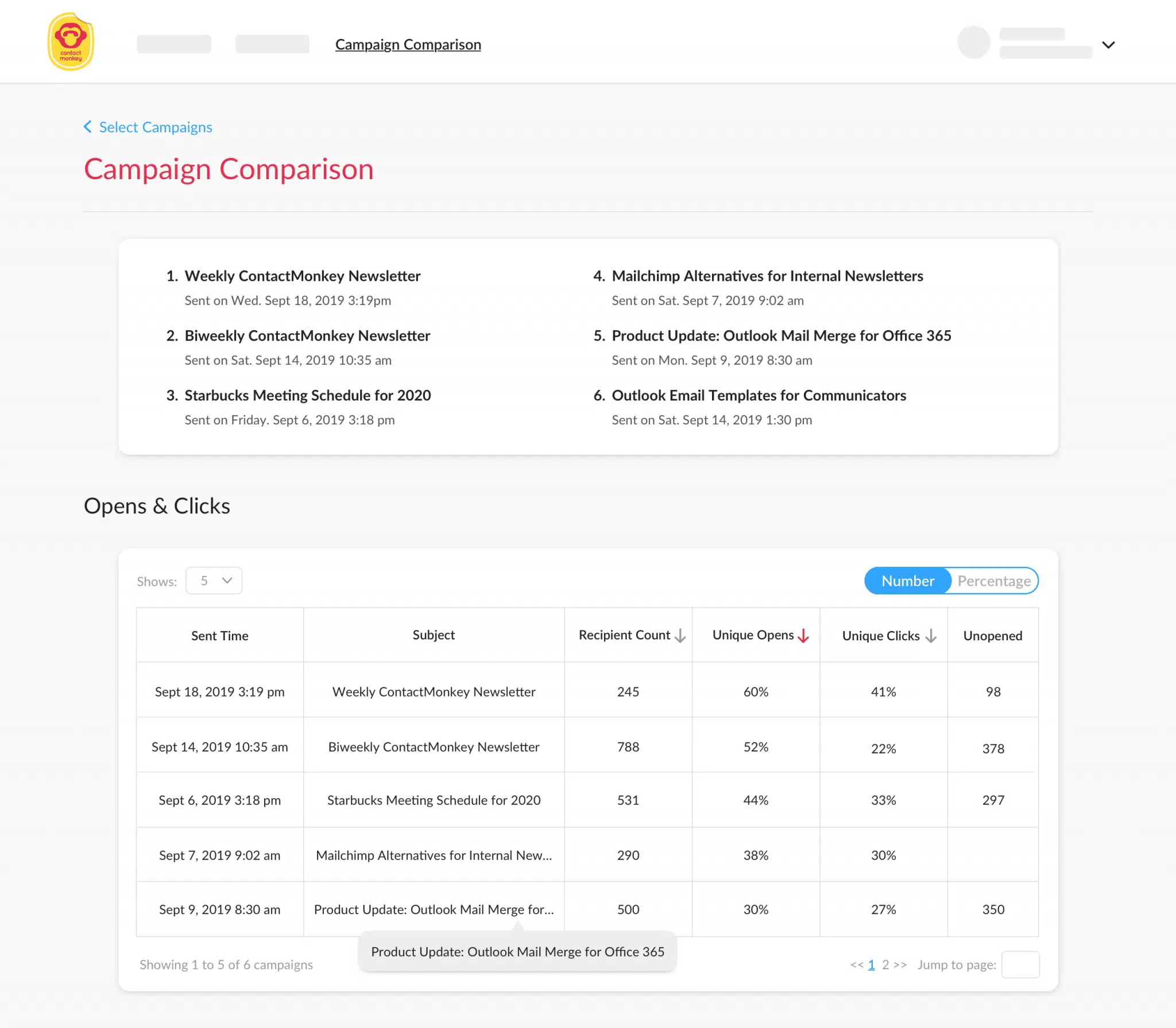Image resolution: width=1176 pixels, height=1028 pixels.
Task: Click the ContactMonkey logo icon
Action: pos(71,42)
